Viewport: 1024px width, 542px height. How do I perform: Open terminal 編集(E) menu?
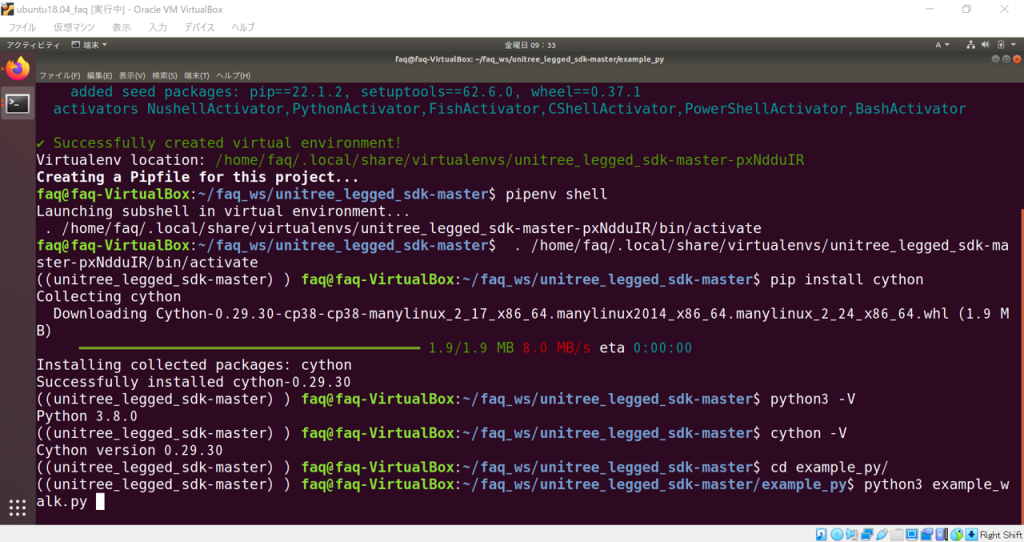(x=99, y=75)
